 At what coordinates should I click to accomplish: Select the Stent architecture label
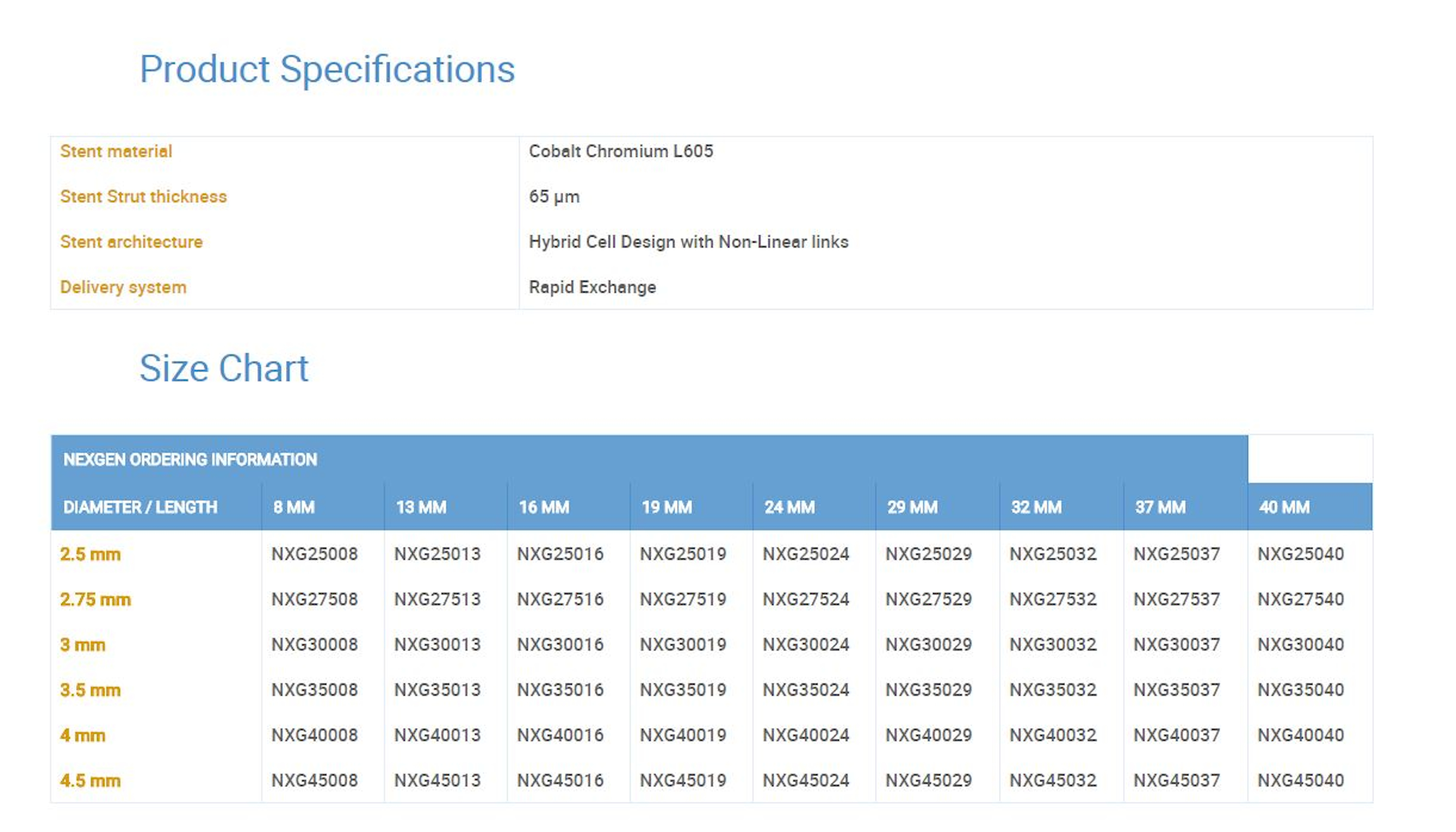pos(132,242)
